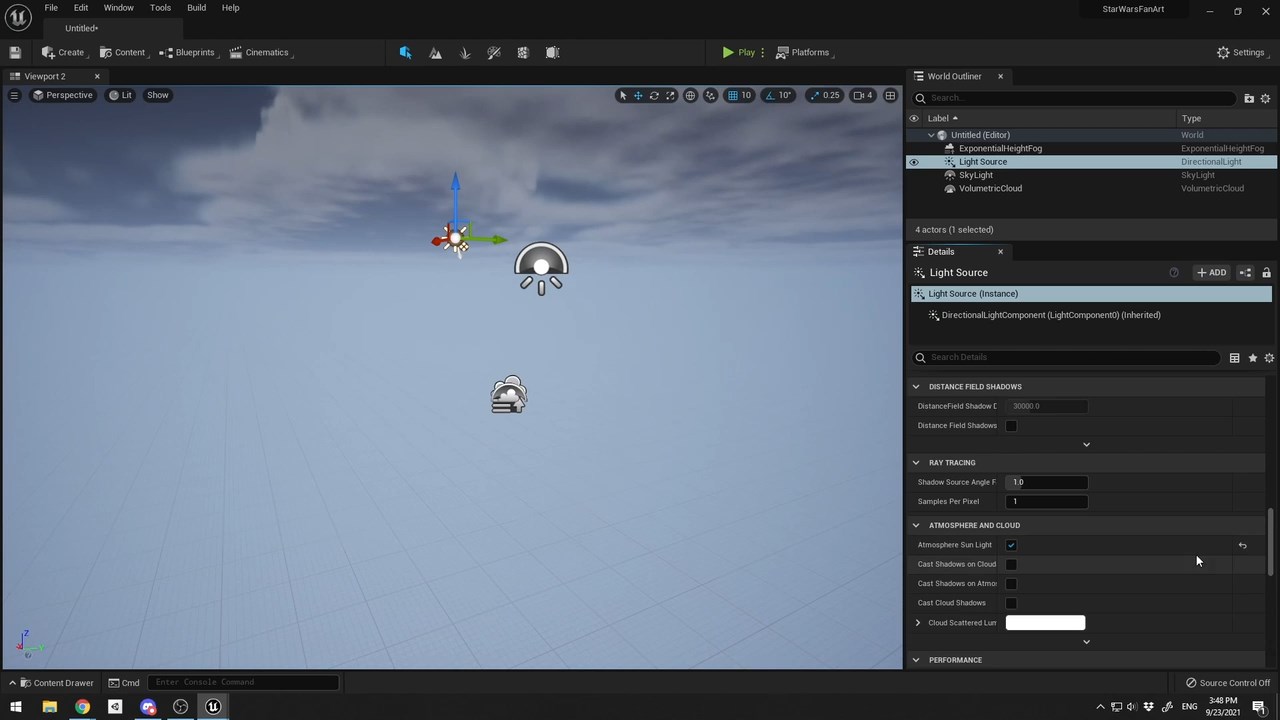Select the Landscape editing mode icon
Screen dimensions: 1280x720
click(x=435, y=52)
